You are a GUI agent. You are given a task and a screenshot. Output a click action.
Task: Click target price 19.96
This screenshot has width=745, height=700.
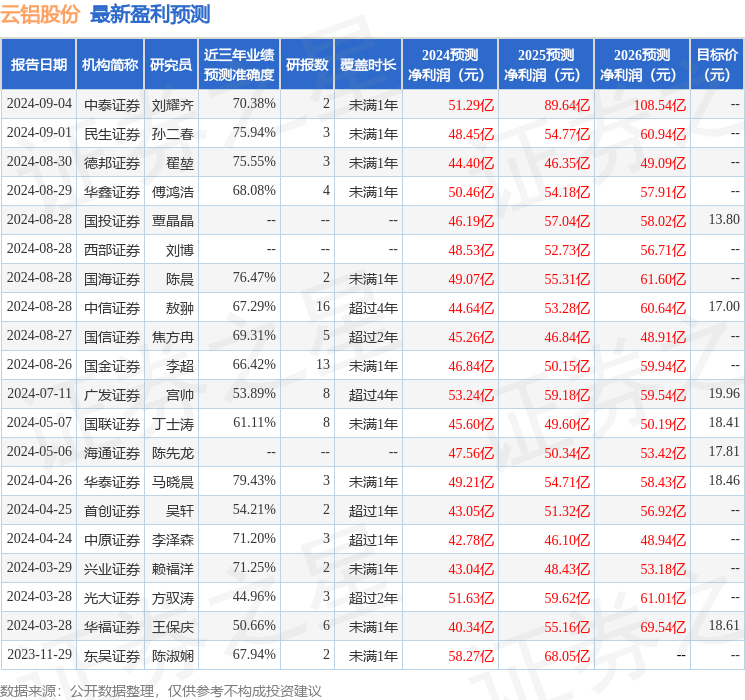tap(724, 393)
